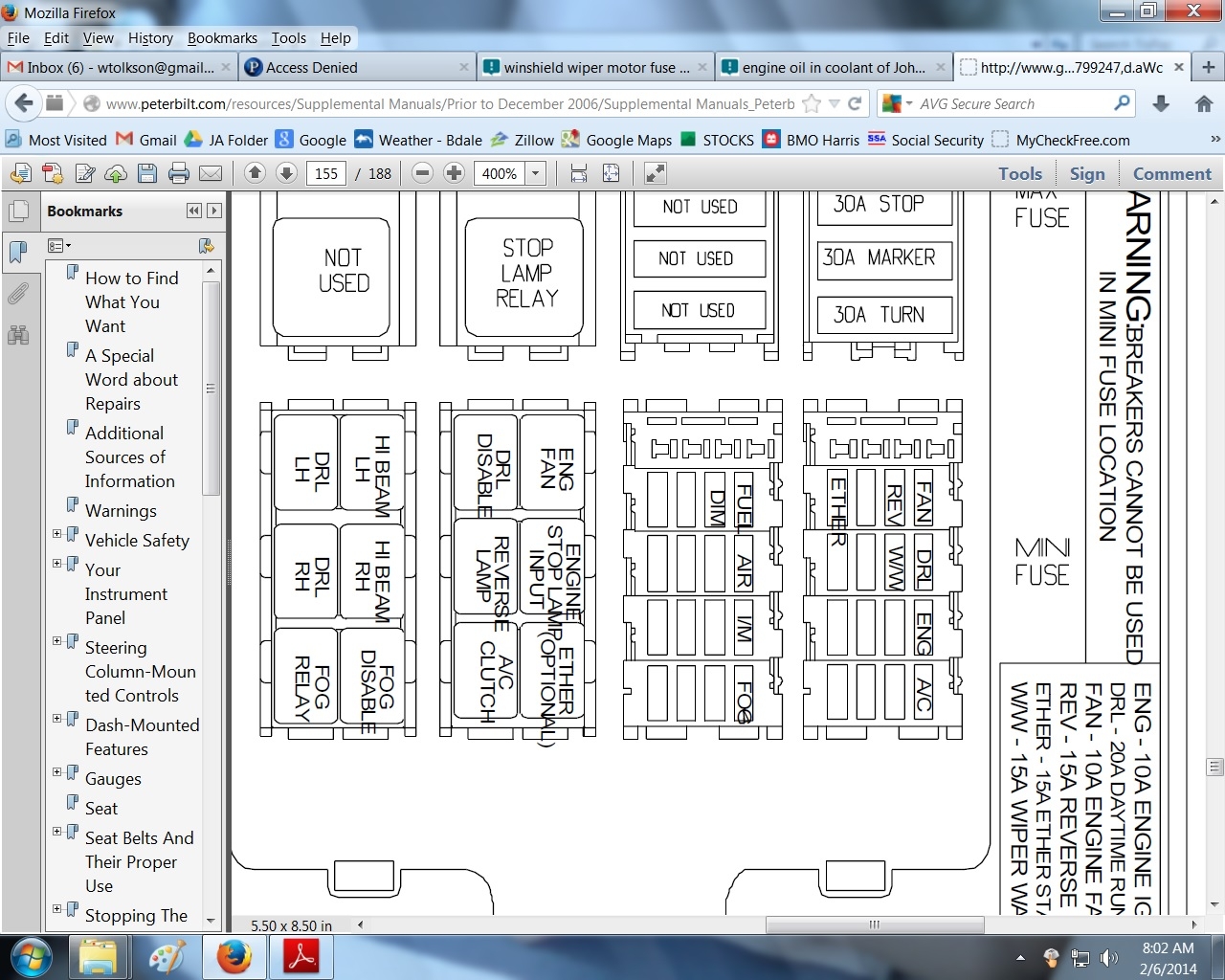Go to next page using down arrow

pyautogui.click(x=286, y=173)
